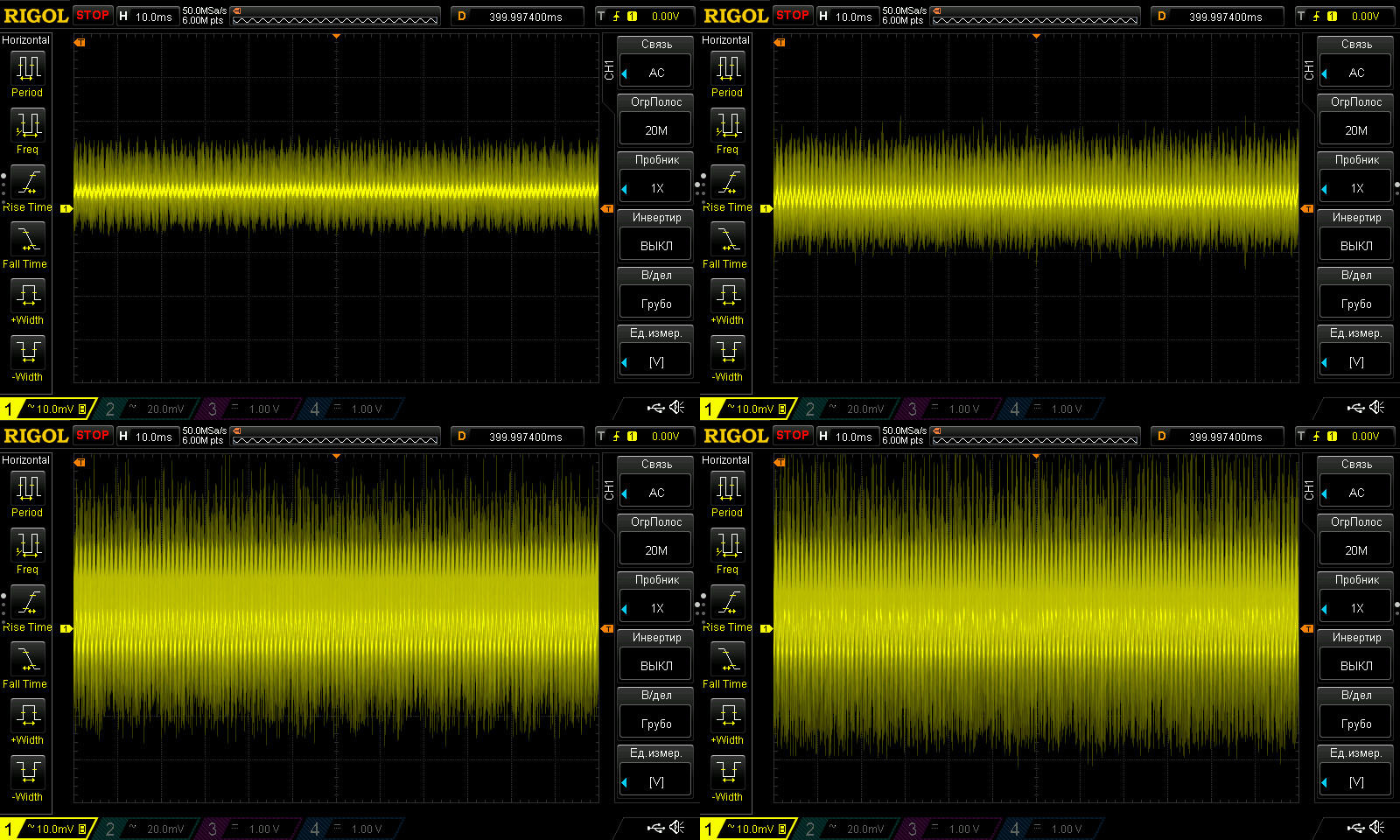Click the Freq measurement icon in top-right scope
The image size is (1400, 840).
point(728,125)
